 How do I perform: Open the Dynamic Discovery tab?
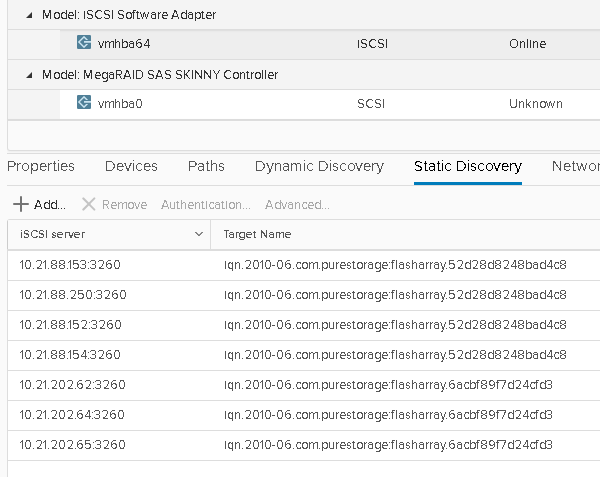point(320,166)
